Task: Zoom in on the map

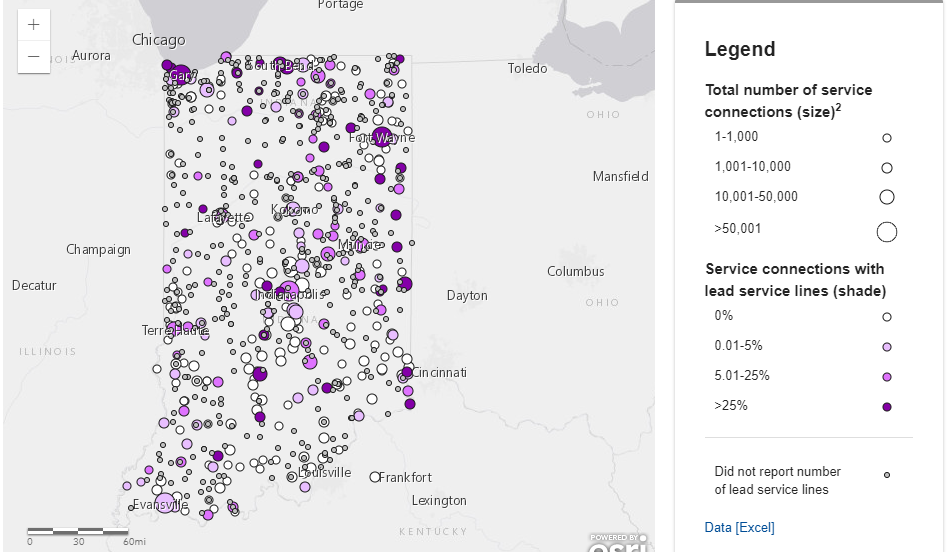Action: click(34, 25)
